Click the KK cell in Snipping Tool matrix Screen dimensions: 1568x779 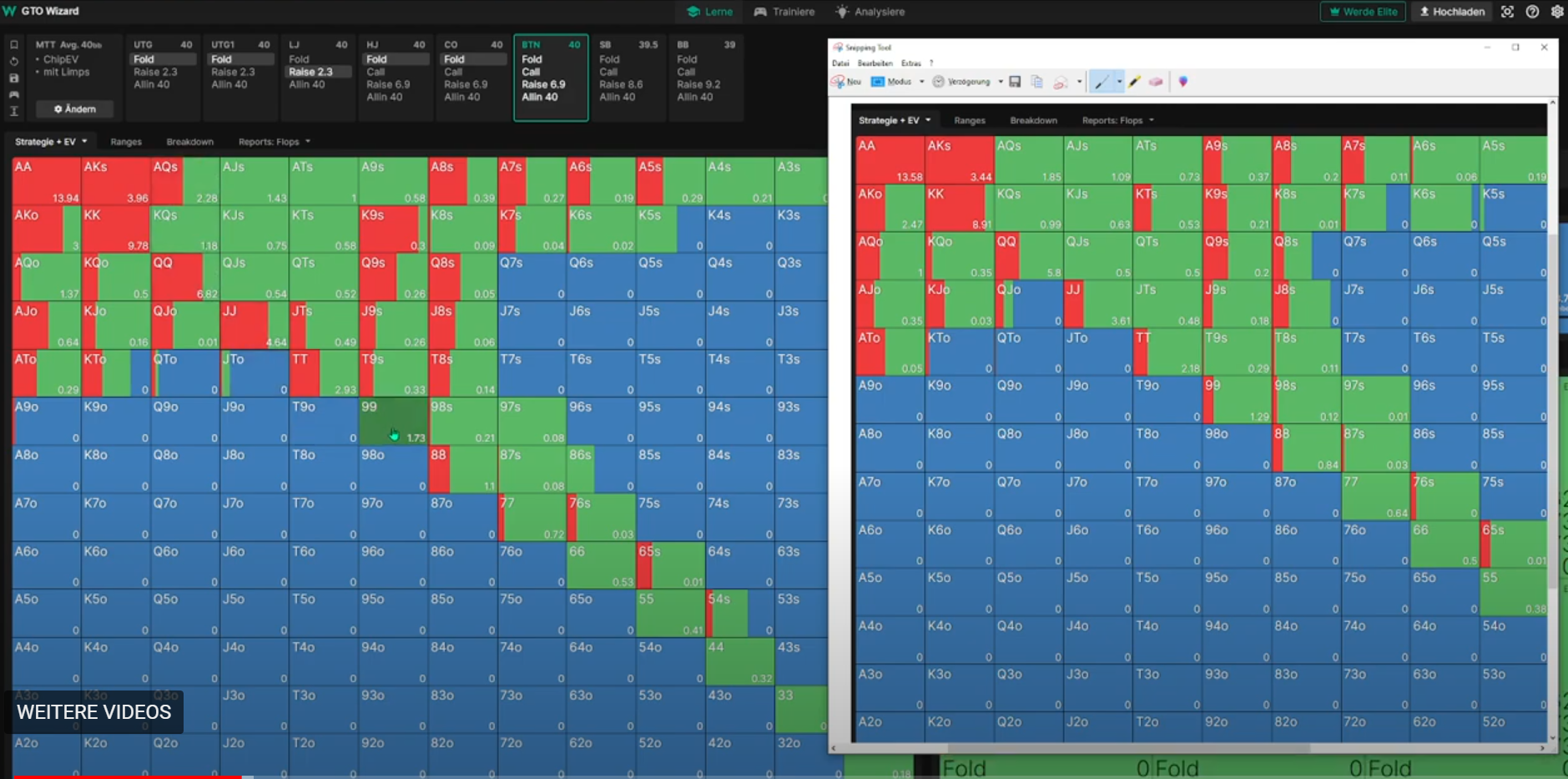(x=960, y=208)
